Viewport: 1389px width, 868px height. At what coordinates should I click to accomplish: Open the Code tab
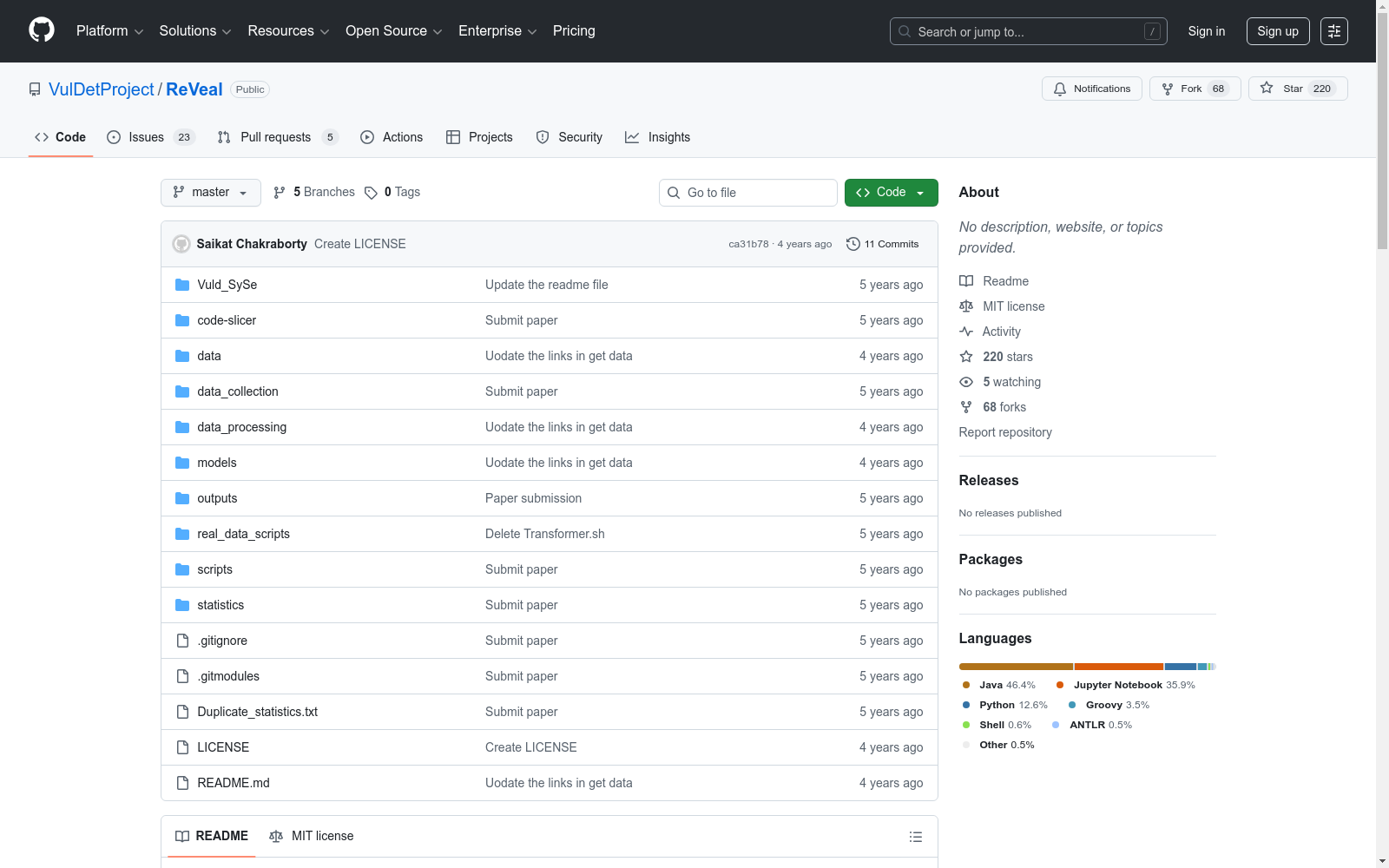click(61, 137)
